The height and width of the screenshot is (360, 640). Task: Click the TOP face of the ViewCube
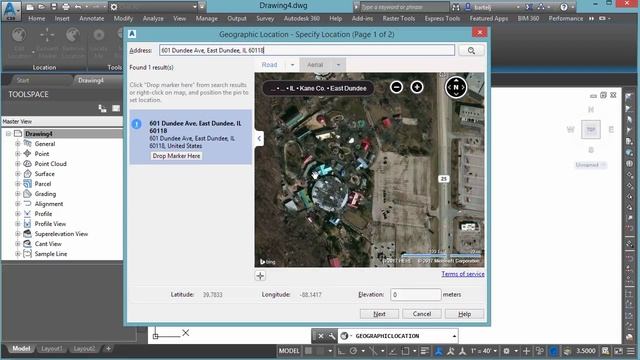click(591, 130)
